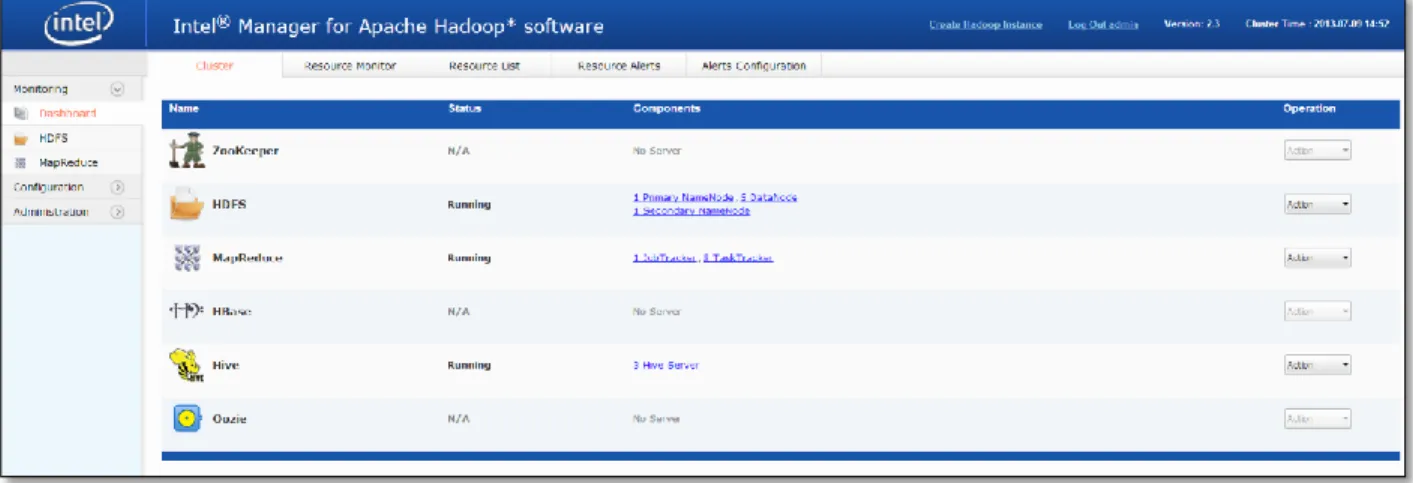The height and width of the screenshot is (483, 1413).
Task: Open the 1 Primary NameNode link
Action: pos(683,198)
